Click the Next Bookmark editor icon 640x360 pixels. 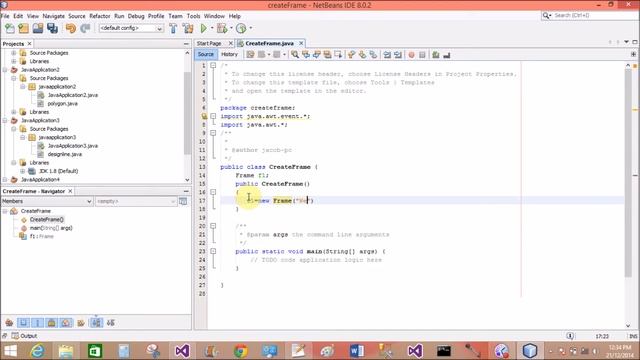pyautogui.click(x=362, y=55)
